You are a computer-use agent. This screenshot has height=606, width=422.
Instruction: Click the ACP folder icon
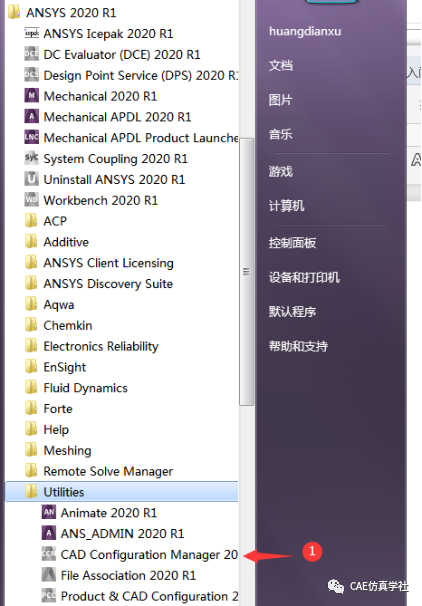pyautogui.click(x=31, y=221)
